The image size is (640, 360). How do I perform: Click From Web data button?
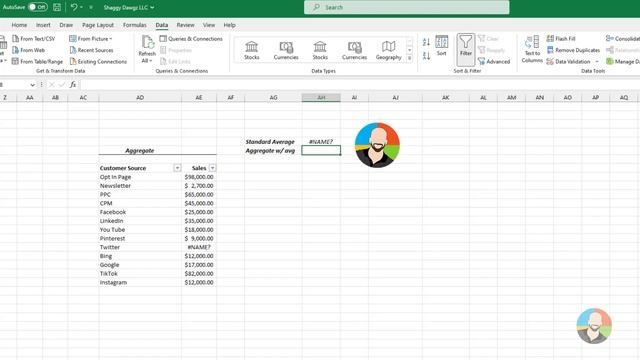click(x=29, y=50)
